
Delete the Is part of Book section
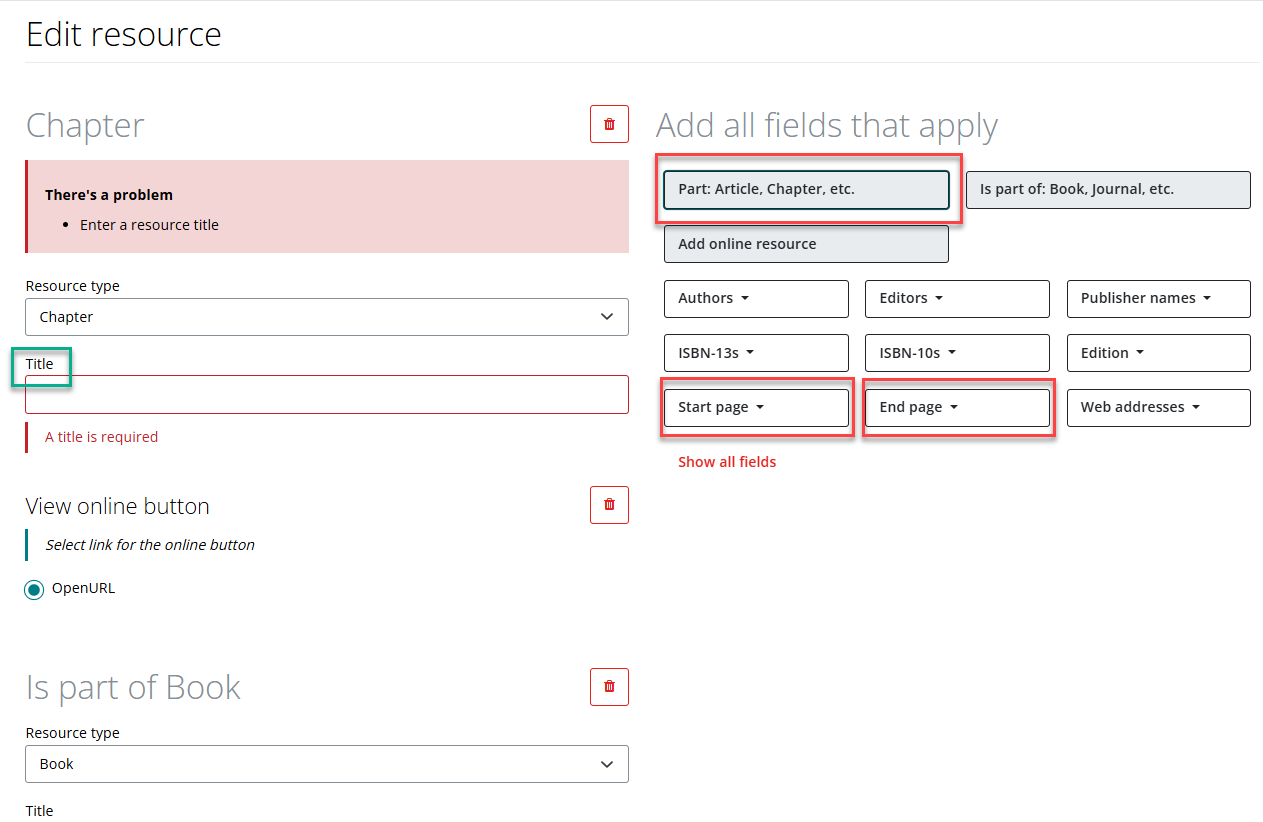(x=609, y=687)
